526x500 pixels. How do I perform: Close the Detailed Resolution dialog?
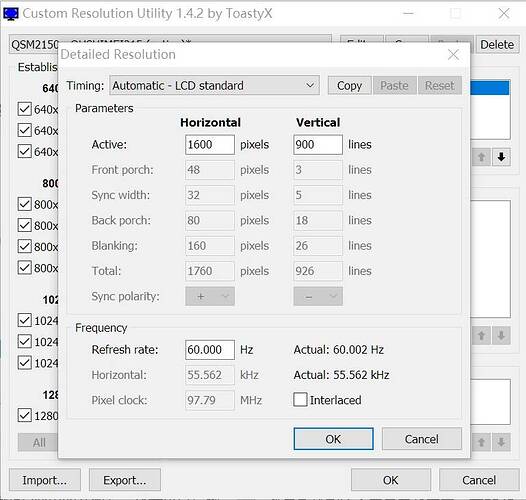point(453,54)
